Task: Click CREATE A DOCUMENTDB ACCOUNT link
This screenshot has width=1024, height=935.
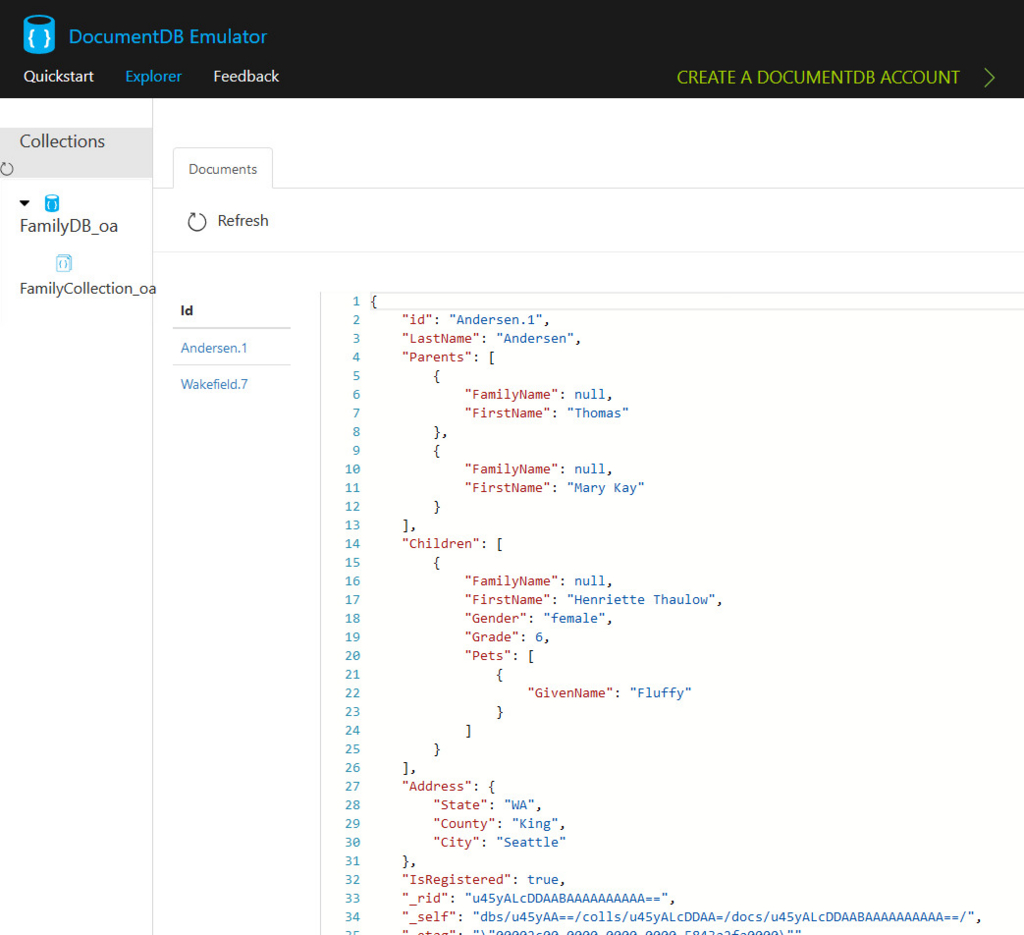Action: point(818,77)
